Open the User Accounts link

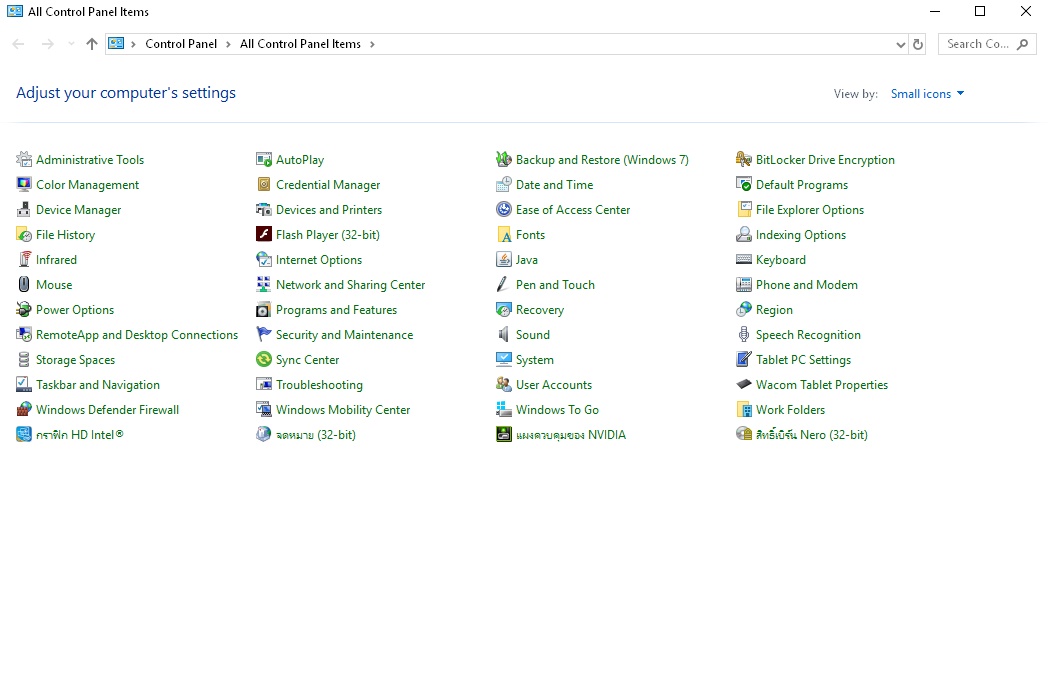point(553,384)
